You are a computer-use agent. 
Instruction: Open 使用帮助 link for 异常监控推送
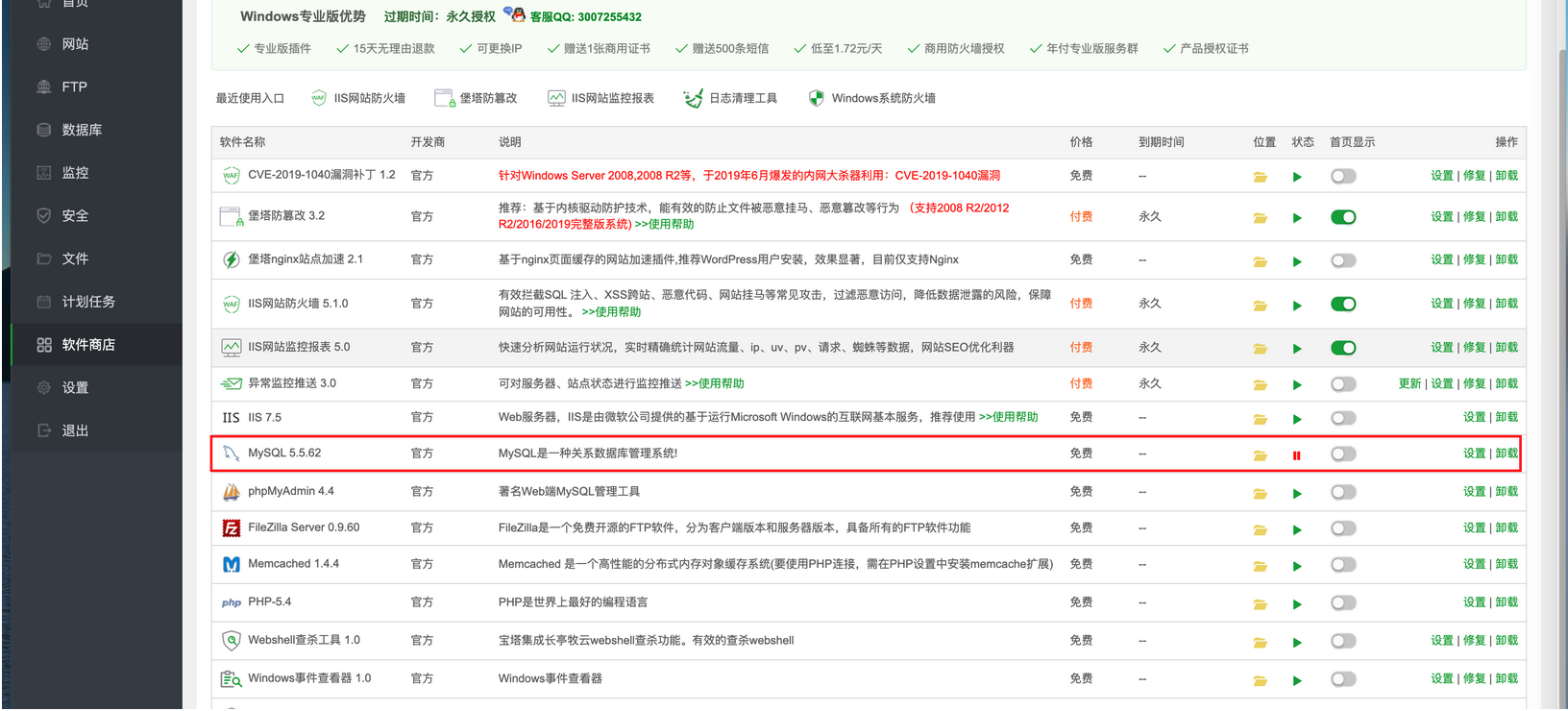click(714, 383)
